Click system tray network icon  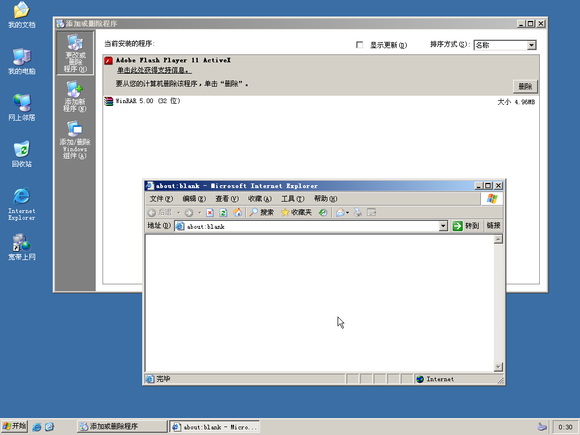coord(542,427)
